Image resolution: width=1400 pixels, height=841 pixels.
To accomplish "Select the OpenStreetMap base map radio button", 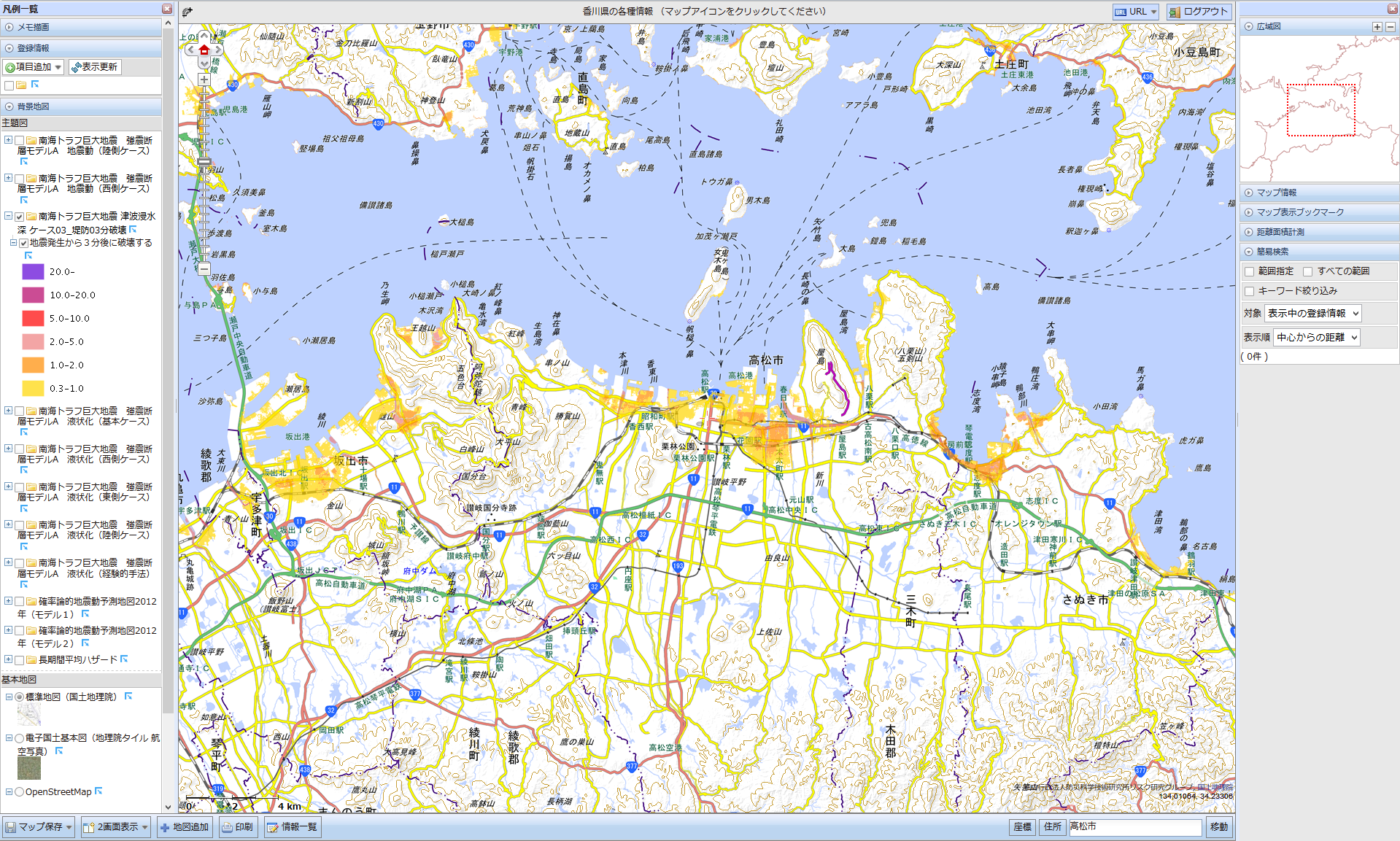I will point(20,792).
